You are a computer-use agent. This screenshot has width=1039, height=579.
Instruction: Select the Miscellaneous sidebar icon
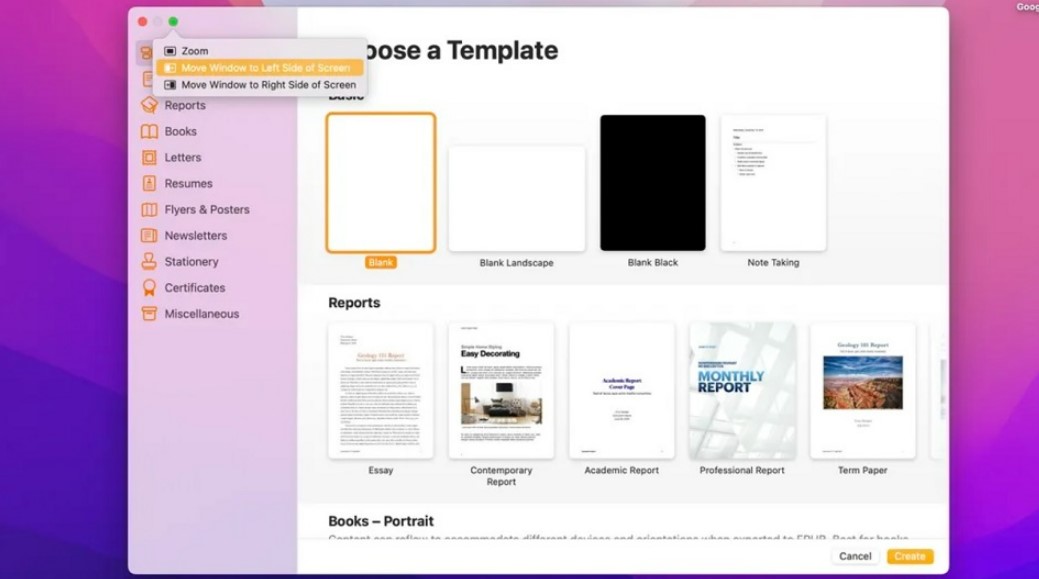coord(149,313)
